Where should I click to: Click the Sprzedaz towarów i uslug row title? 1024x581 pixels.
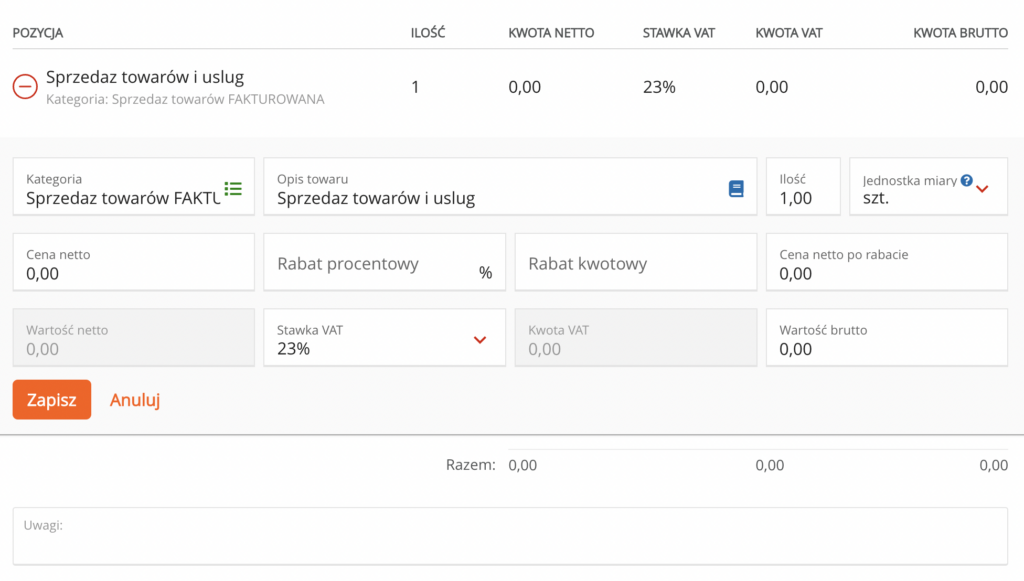[x=145, y=77]
